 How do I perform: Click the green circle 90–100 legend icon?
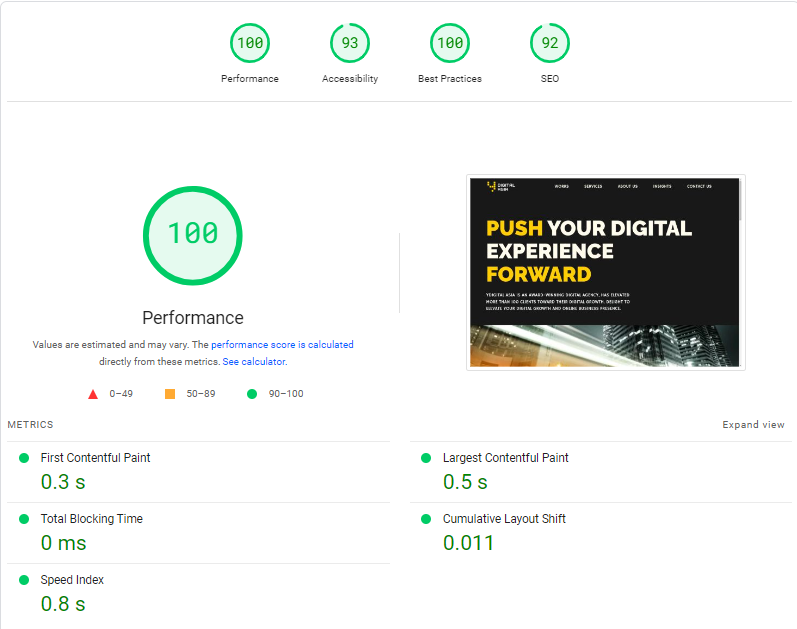[x=252, y=394]
